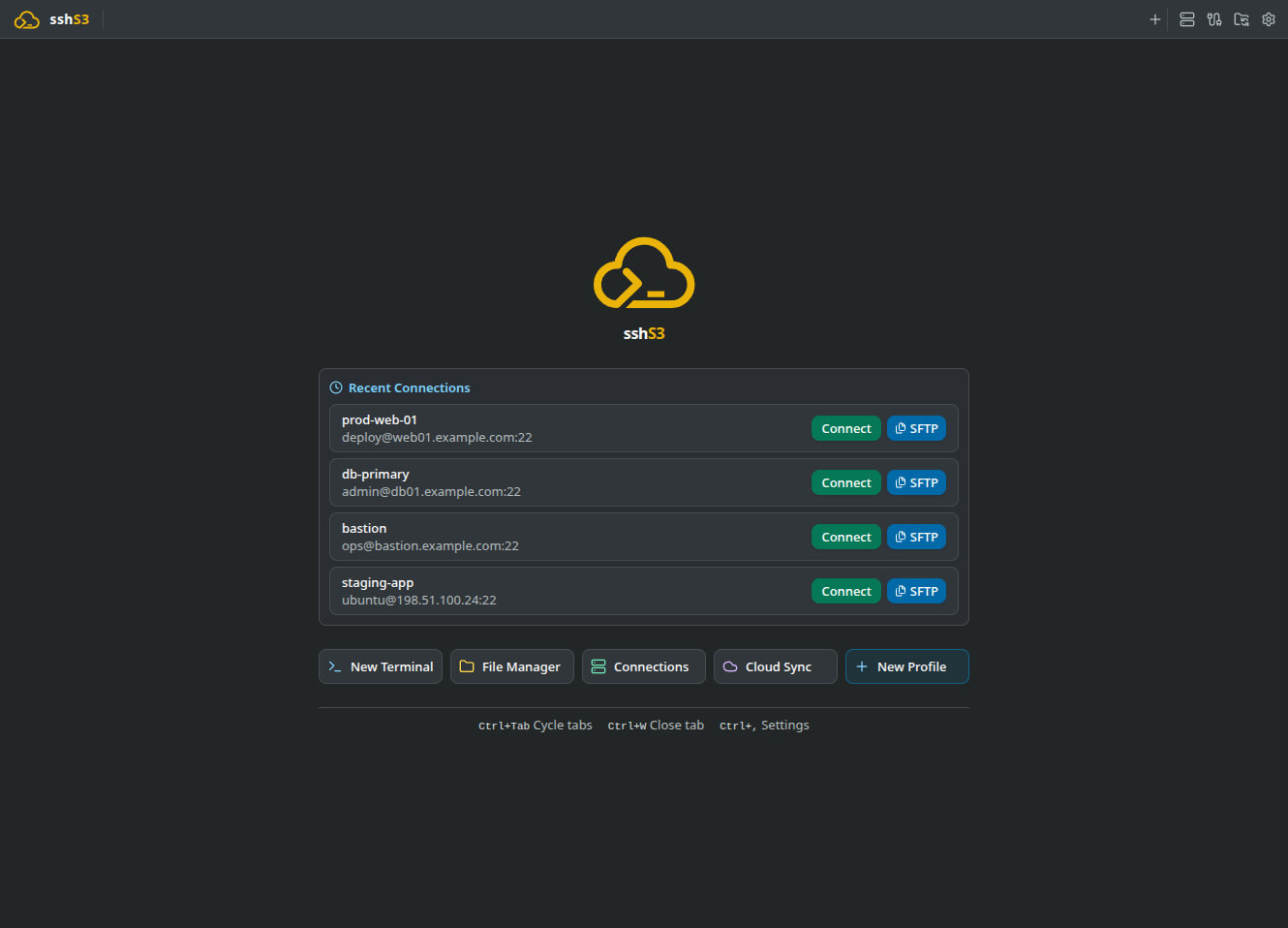
Task: Click the Ctrl+, Settings shortcut hint
Action: (x=764, y=725)
